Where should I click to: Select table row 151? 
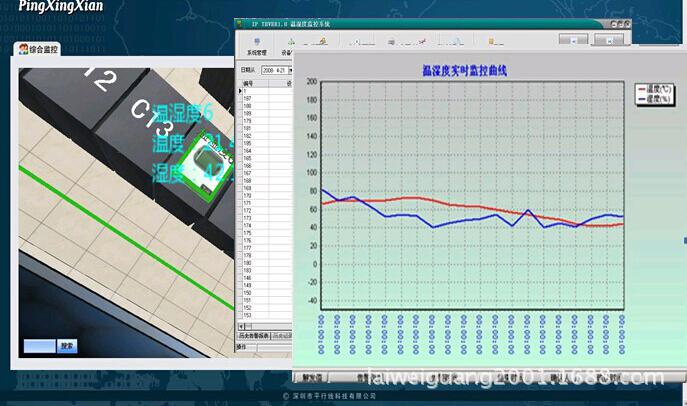click(267, 300)
